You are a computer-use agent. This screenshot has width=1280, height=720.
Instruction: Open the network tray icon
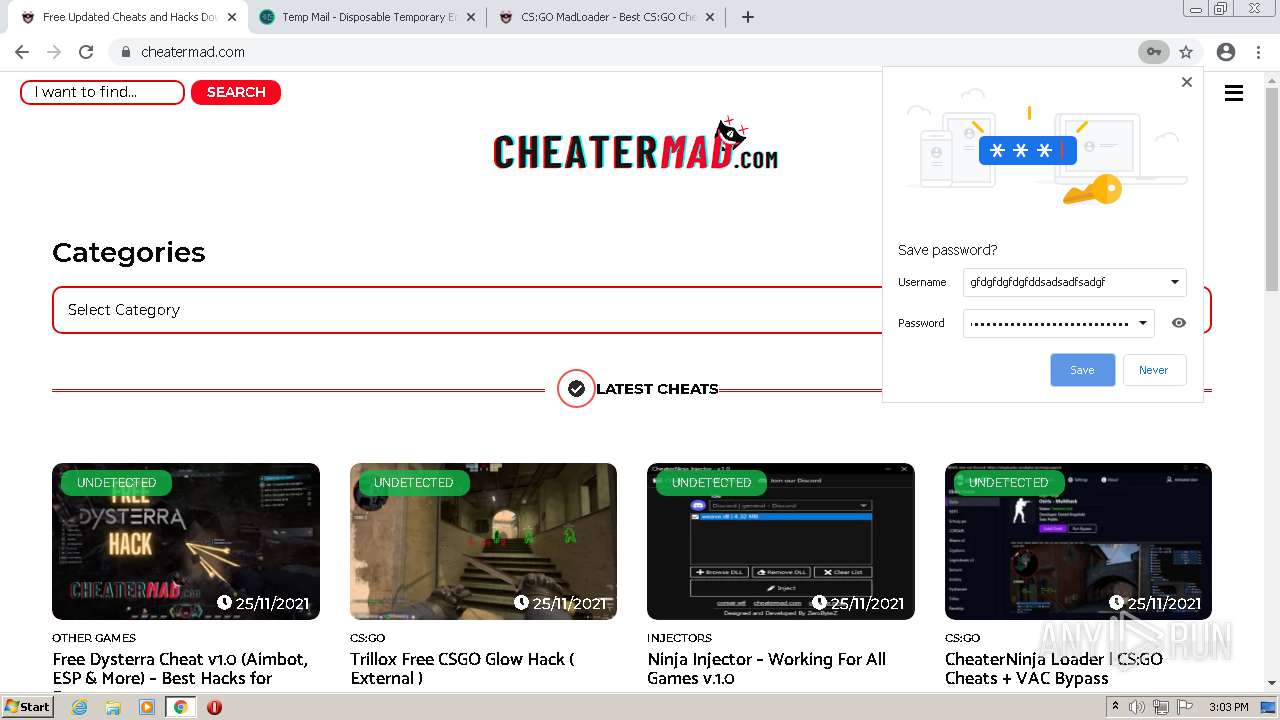click(x=1160, y=707)
